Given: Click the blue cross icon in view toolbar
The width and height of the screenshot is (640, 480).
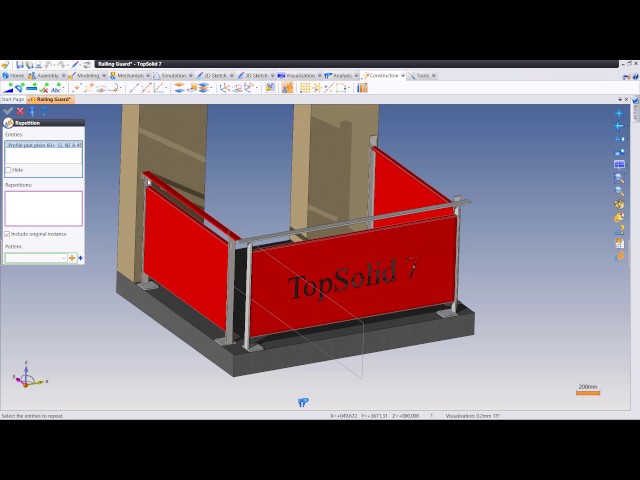Looking at the screenshot, I should [619, 113].
